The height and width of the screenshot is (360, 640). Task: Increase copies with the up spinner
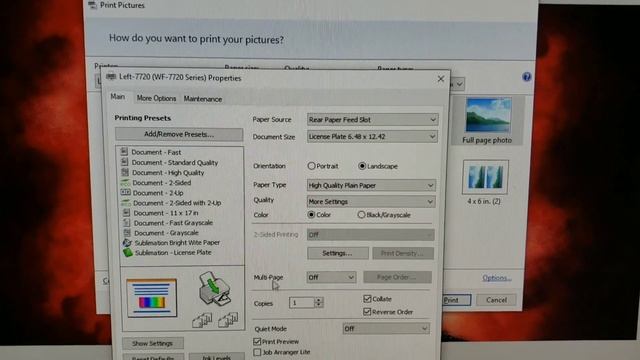(319, 300)
